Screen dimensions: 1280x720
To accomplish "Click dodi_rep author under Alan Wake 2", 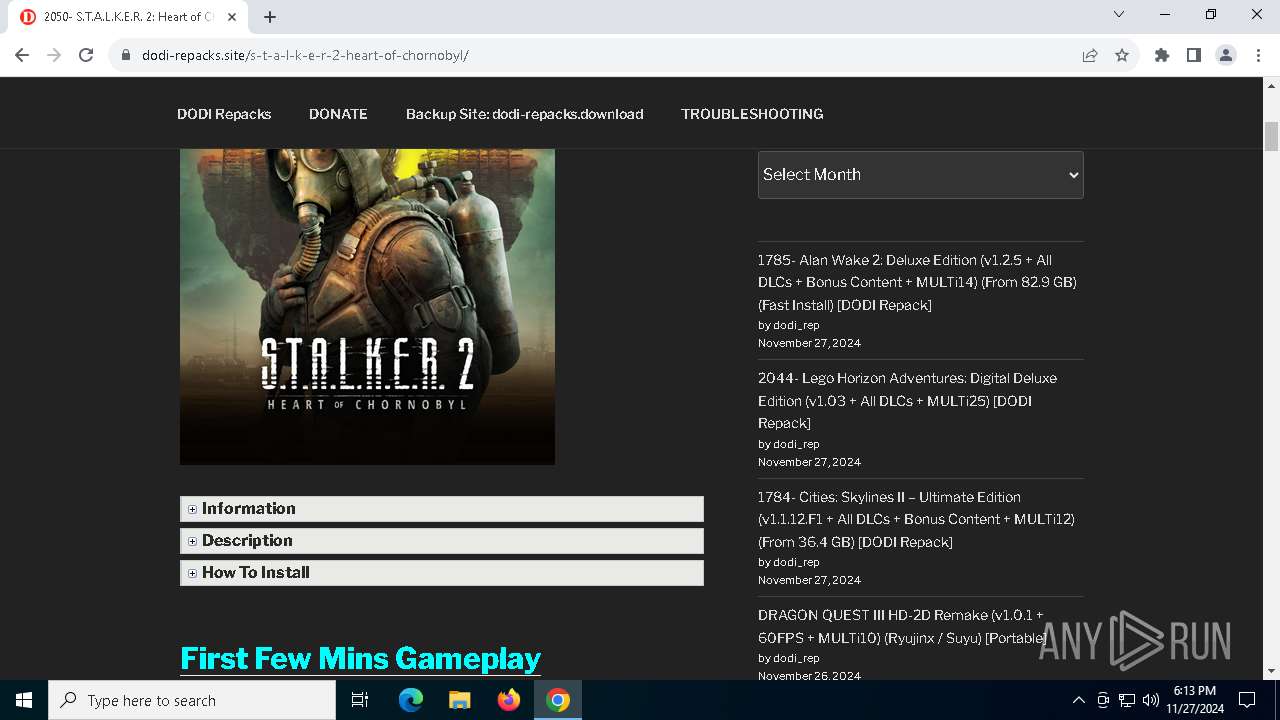I will (796, 325).
